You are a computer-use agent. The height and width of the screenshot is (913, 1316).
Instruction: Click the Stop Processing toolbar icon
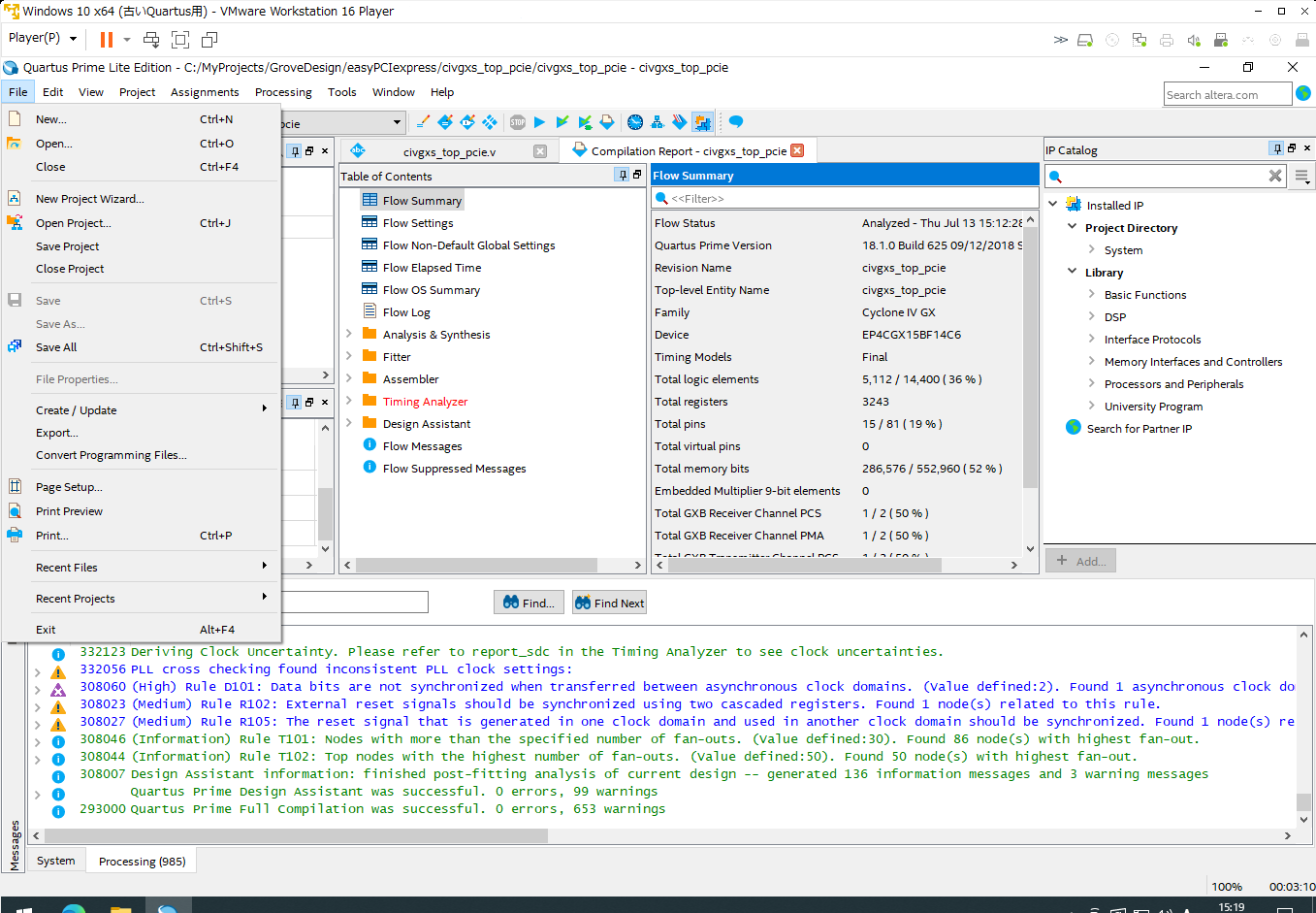(518, 122)
